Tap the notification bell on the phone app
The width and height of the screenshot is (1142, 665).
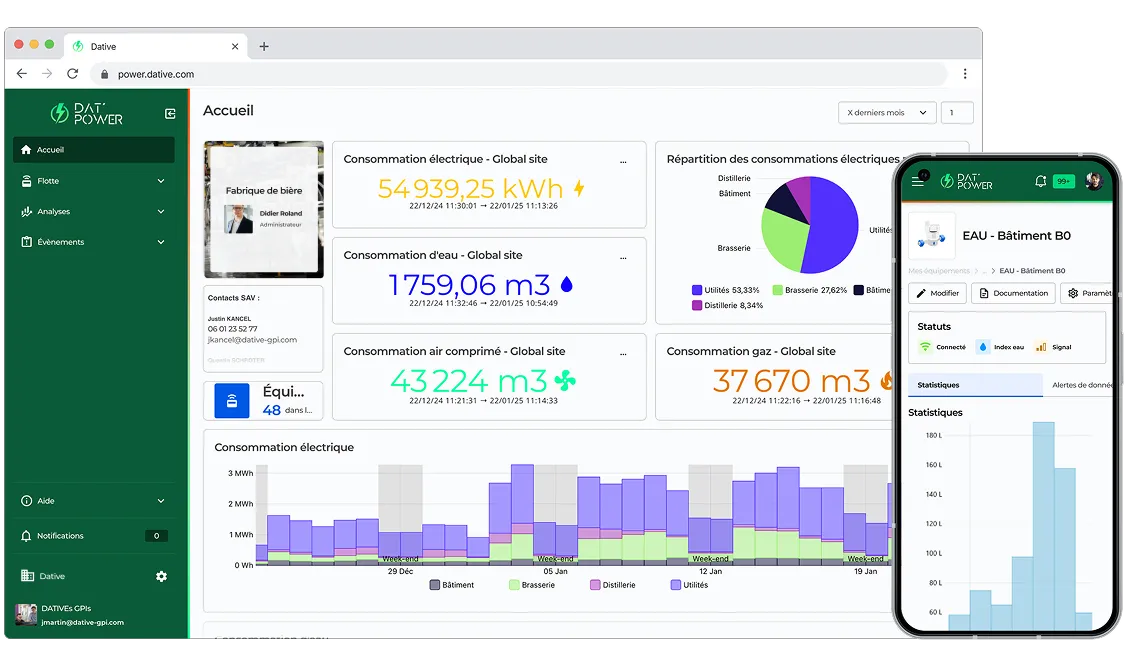1040,181
